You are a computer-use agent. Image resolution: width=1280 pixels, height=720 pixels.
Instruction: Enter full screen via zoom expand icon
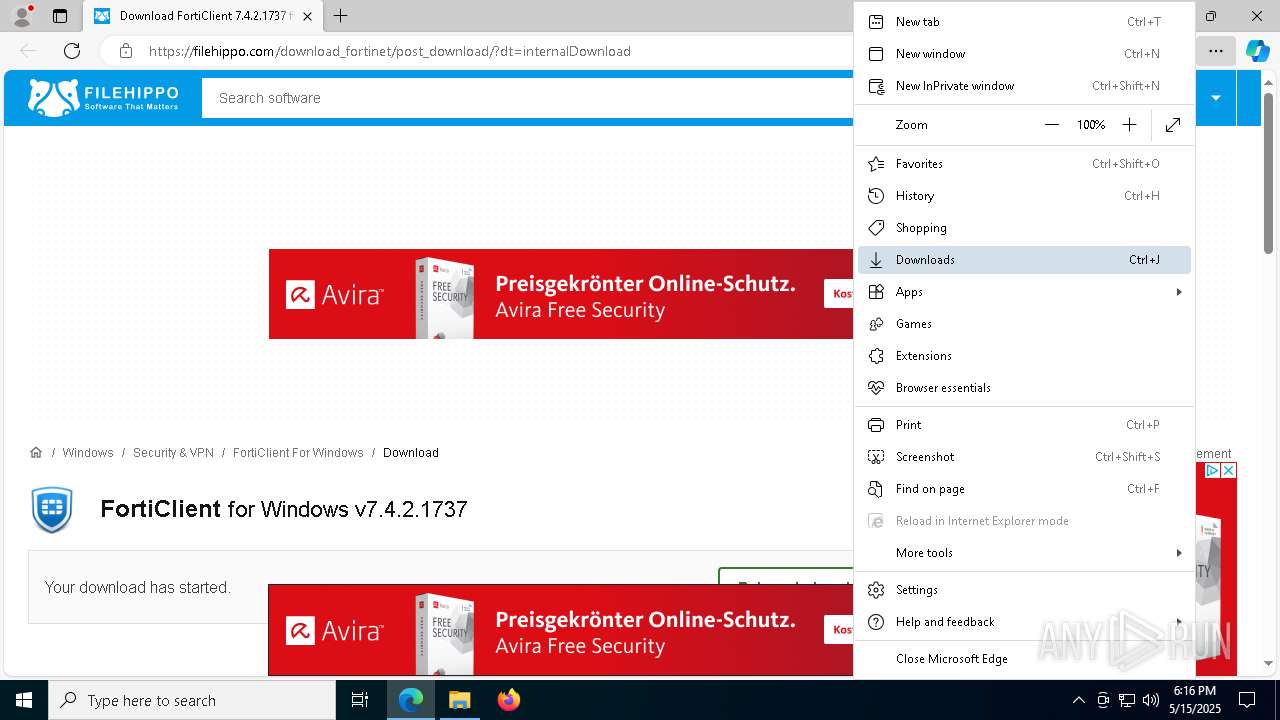(x=1173, y=125)
